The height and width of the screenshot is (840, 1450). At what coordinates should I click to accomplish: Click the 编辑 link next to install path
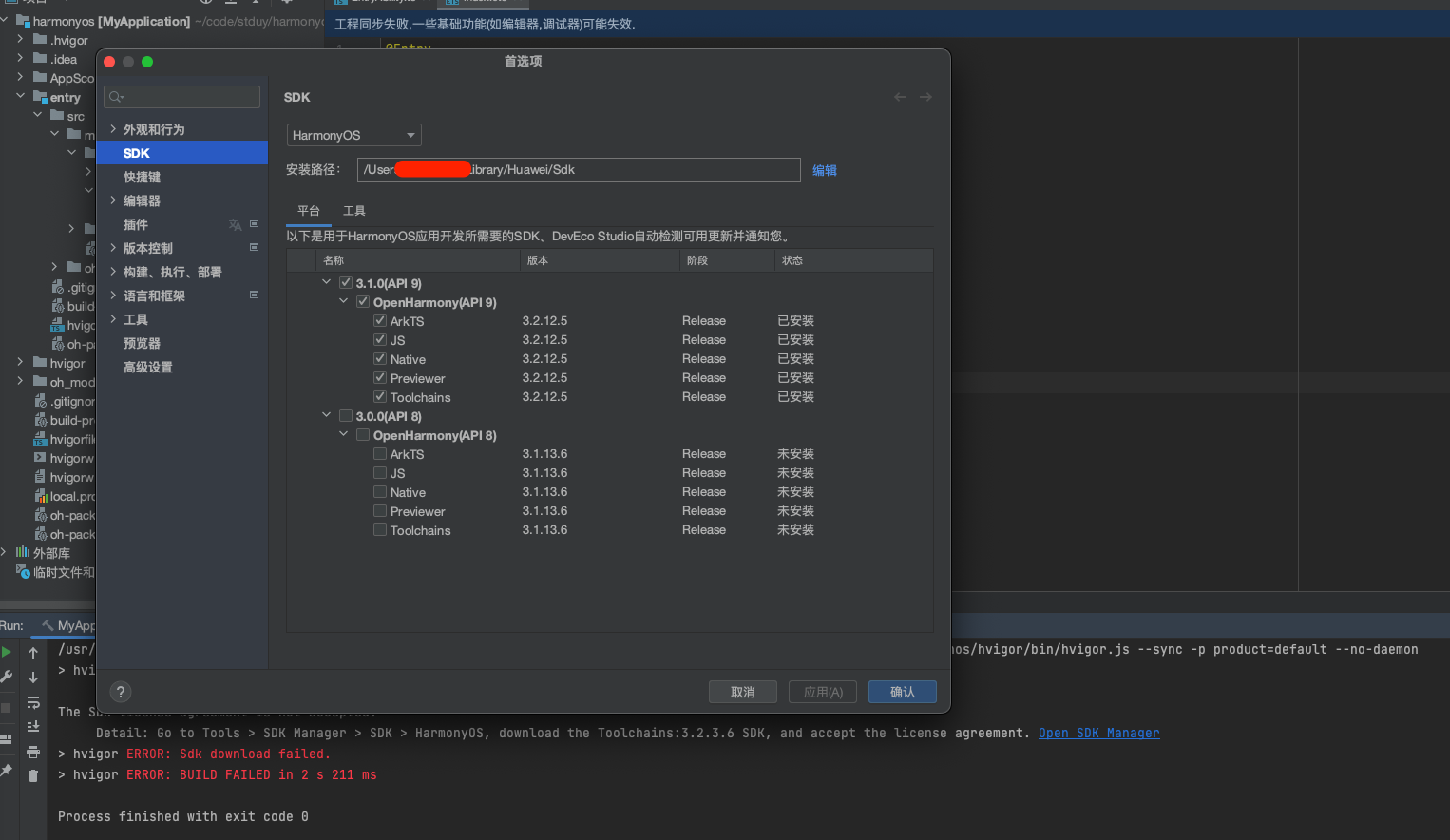pyautogui.click(x=825, y=170)
